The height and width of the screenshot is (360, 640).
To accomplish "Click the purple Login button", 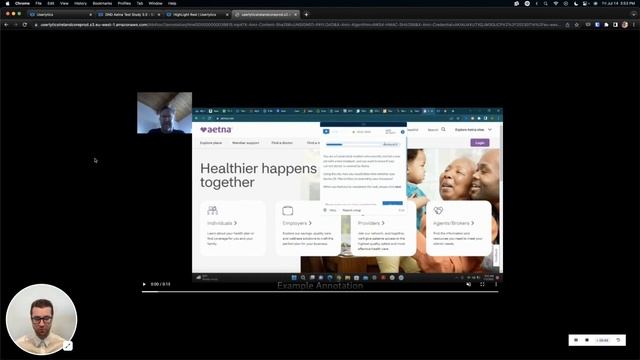I will point(480,143).
